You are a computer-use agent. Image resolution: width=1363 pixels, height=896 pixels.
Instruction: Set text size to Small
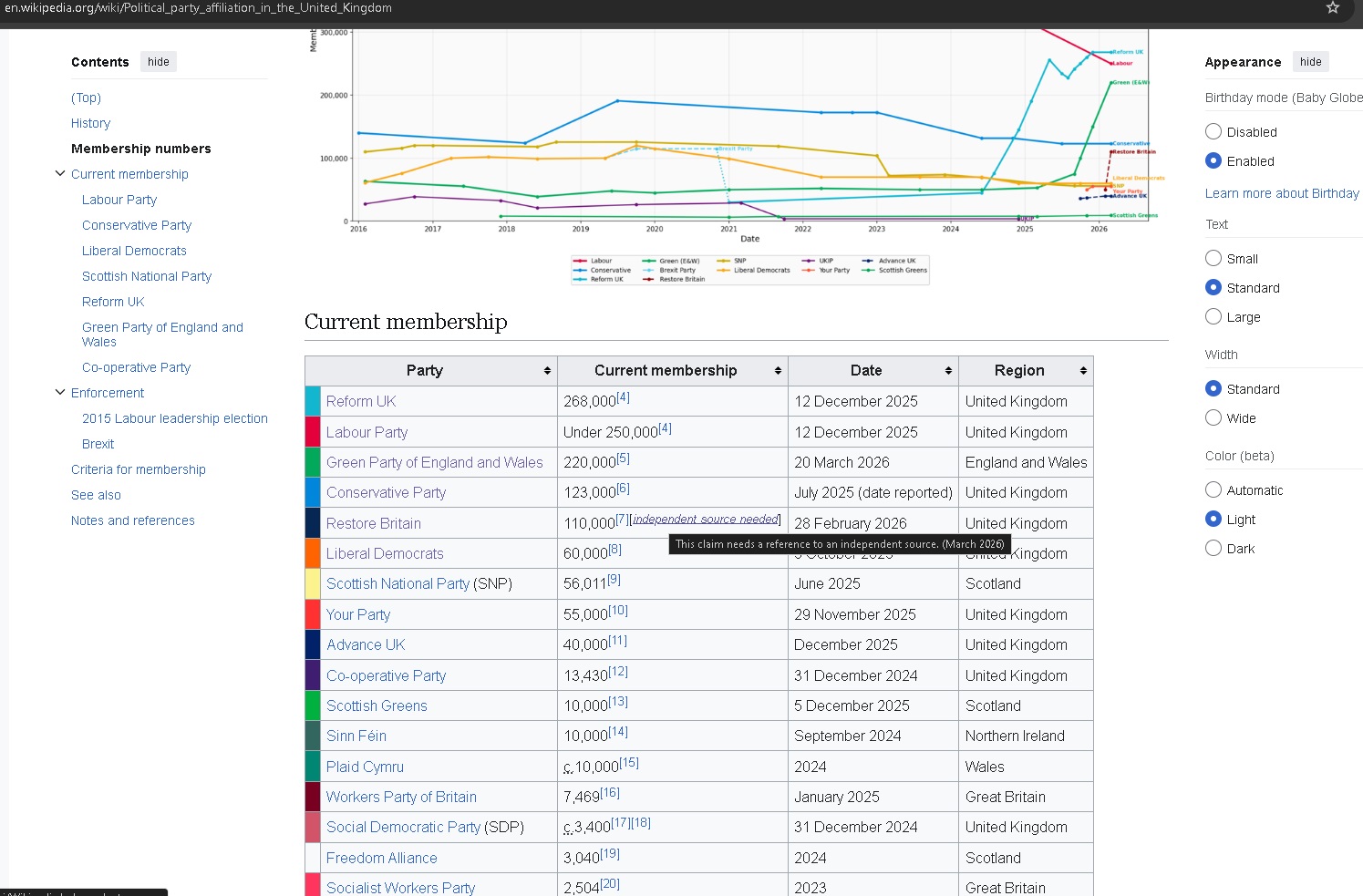1213,258
